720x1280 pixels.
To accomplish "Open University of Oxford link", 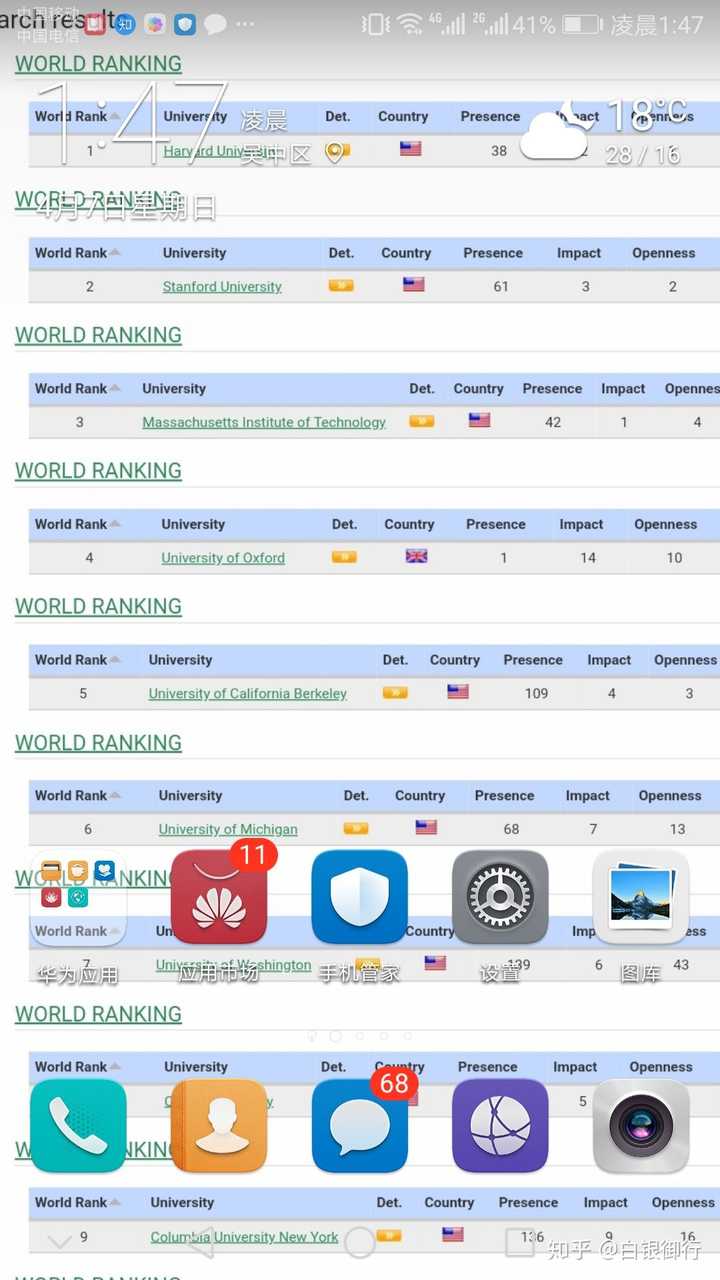I will tap(223, 558).
